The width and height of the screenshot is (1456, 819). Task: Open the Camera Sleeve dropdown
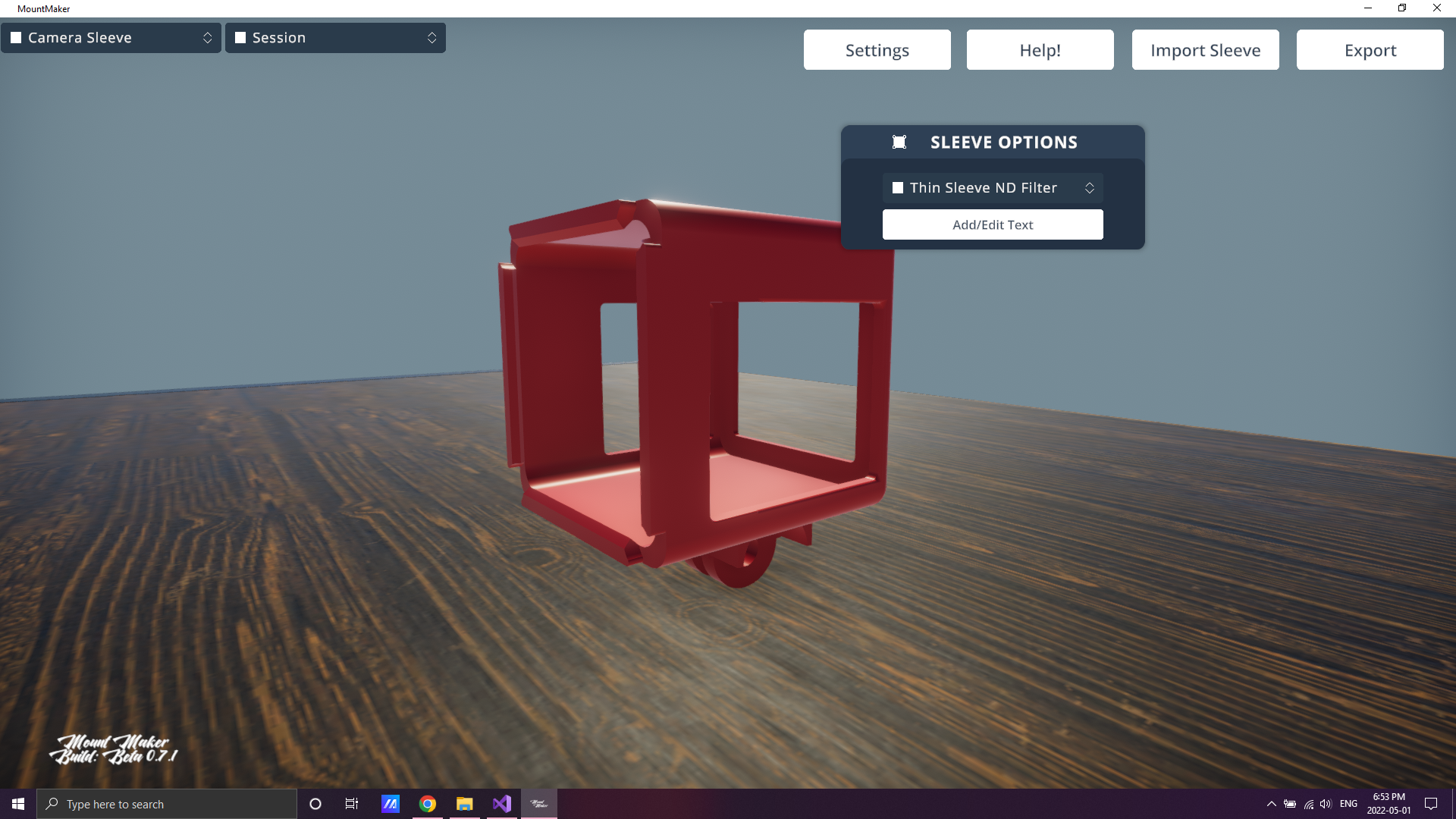(x=111, y=38)
